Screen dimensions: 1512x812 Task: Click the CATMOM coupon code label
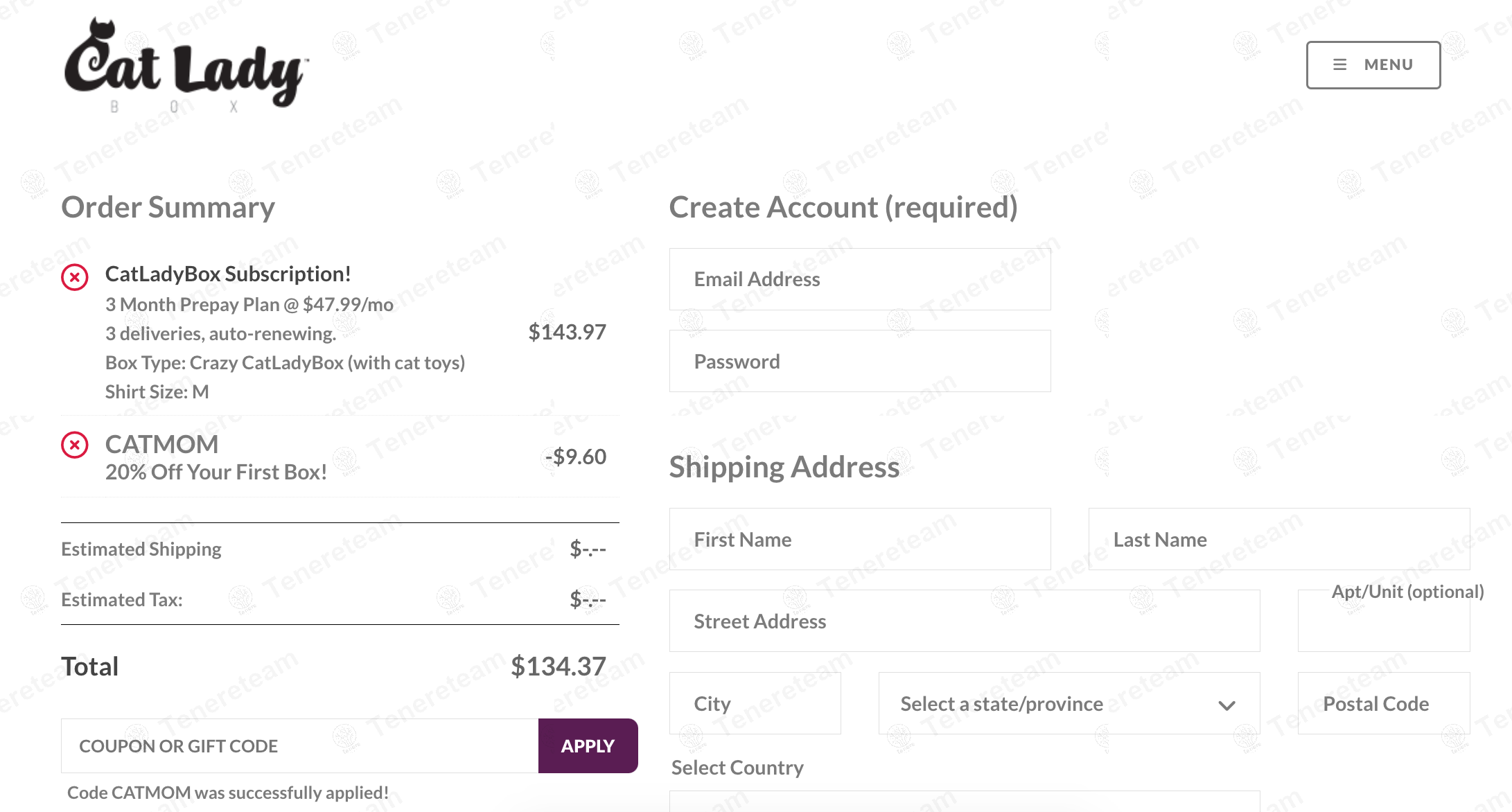coord(161,444)
